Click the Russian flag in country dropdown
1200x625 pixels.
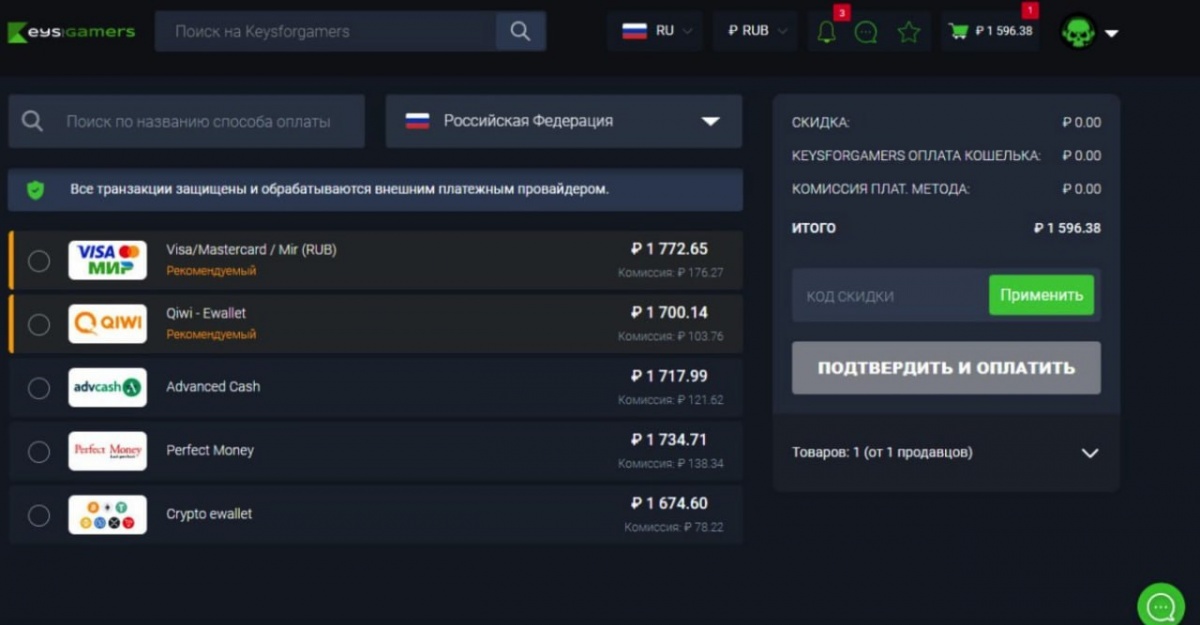(x=417, y=121)
